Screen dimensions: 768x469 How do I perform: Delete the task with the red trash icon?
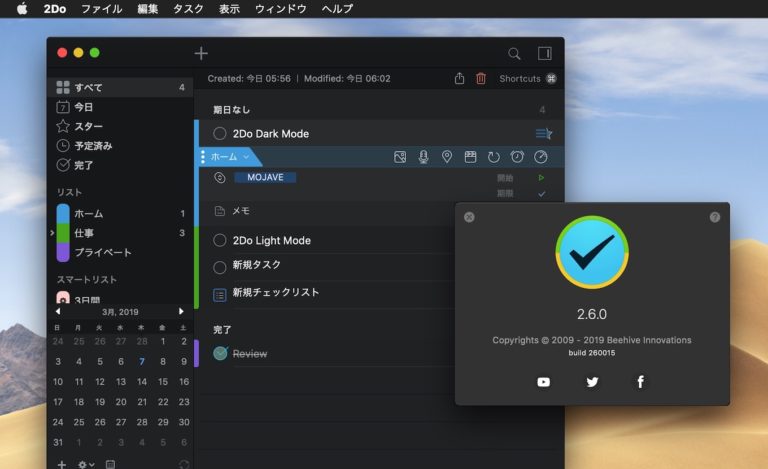[x=481, y=78]
